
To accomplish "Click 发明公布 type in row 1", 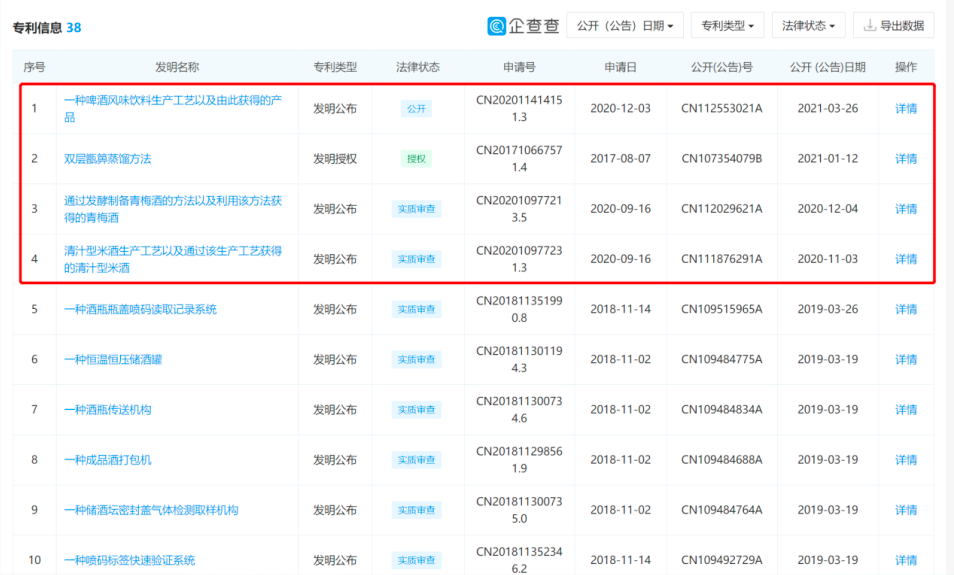I will (335, 108).
